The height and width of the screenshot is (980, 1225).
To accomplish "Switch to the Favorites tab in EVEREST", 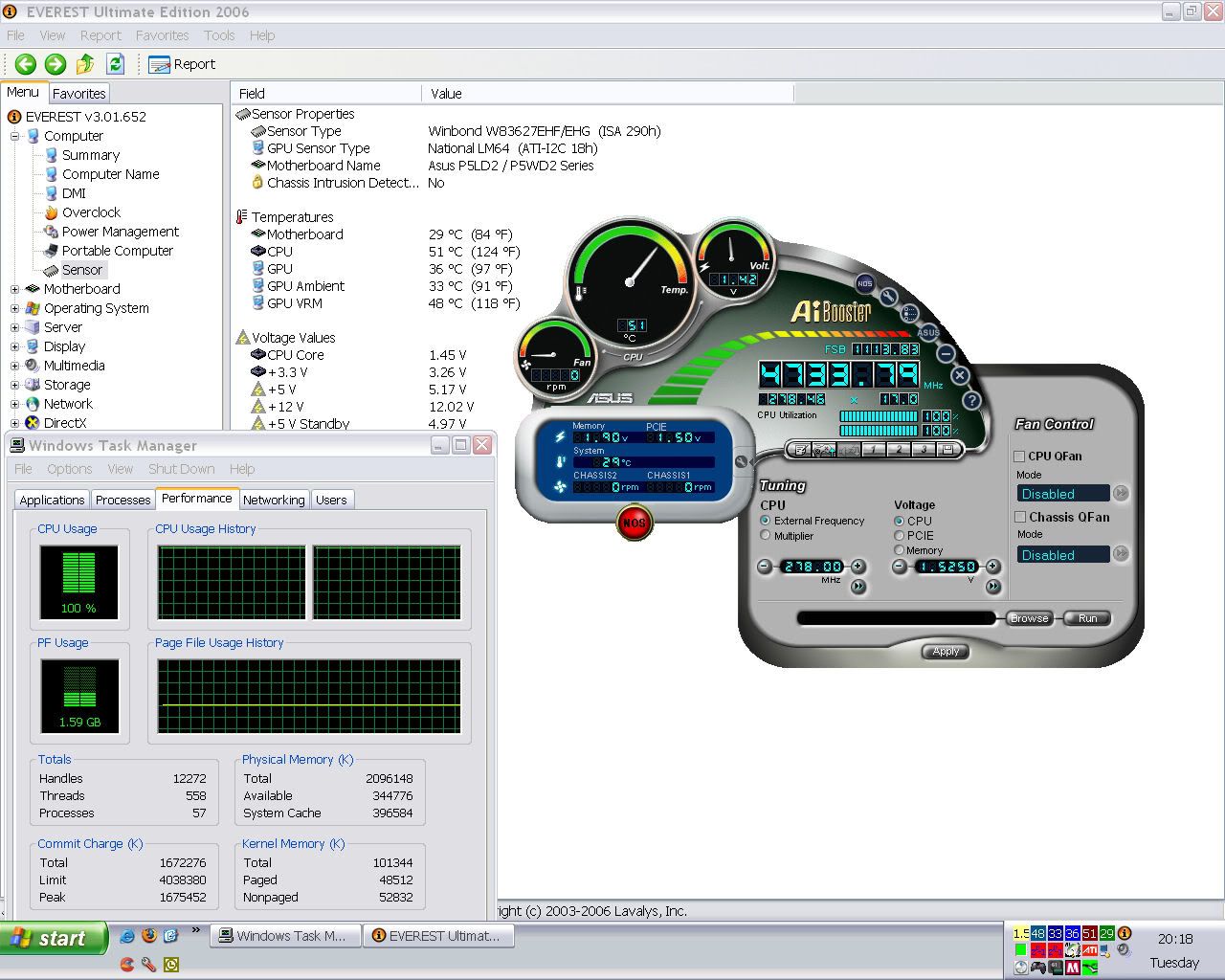I will tap(78, 94).
